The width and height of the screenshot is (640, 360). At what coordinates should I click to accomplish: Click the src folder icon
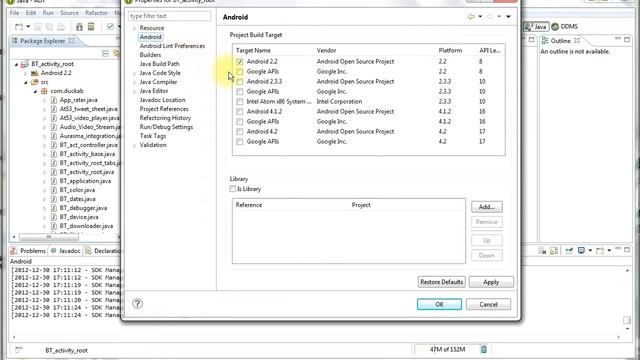[x=35, y=82]
